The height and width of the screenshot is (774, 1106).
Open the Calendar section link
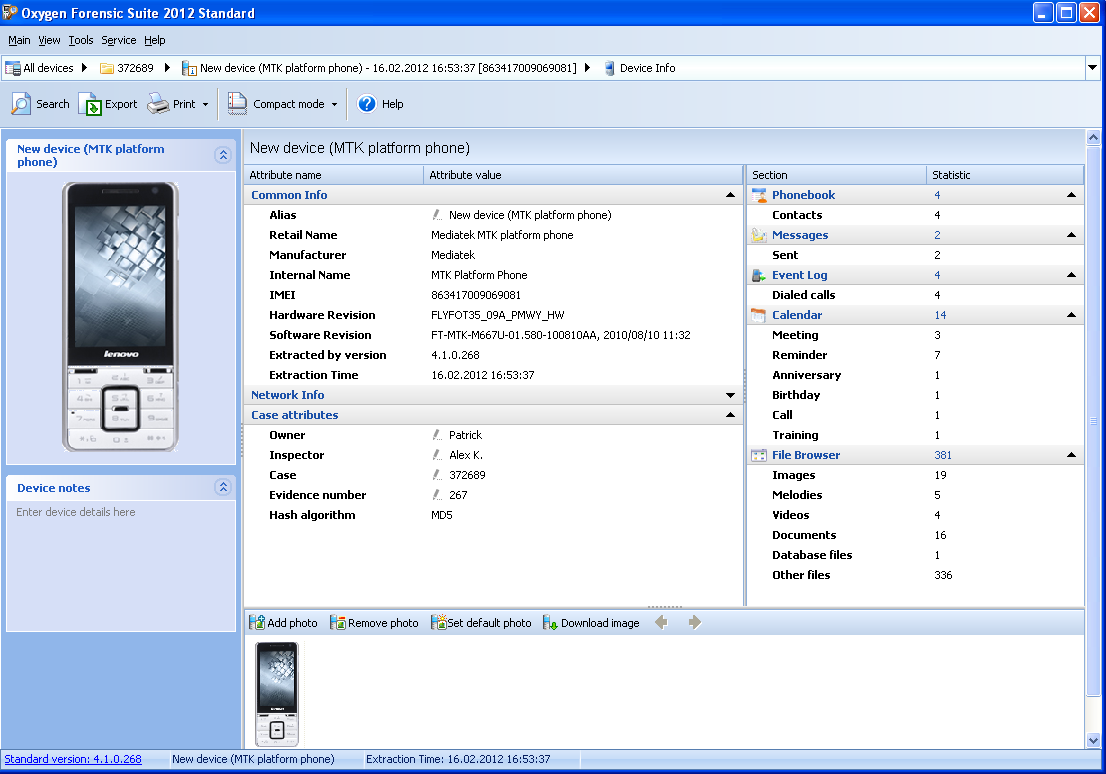797,315
